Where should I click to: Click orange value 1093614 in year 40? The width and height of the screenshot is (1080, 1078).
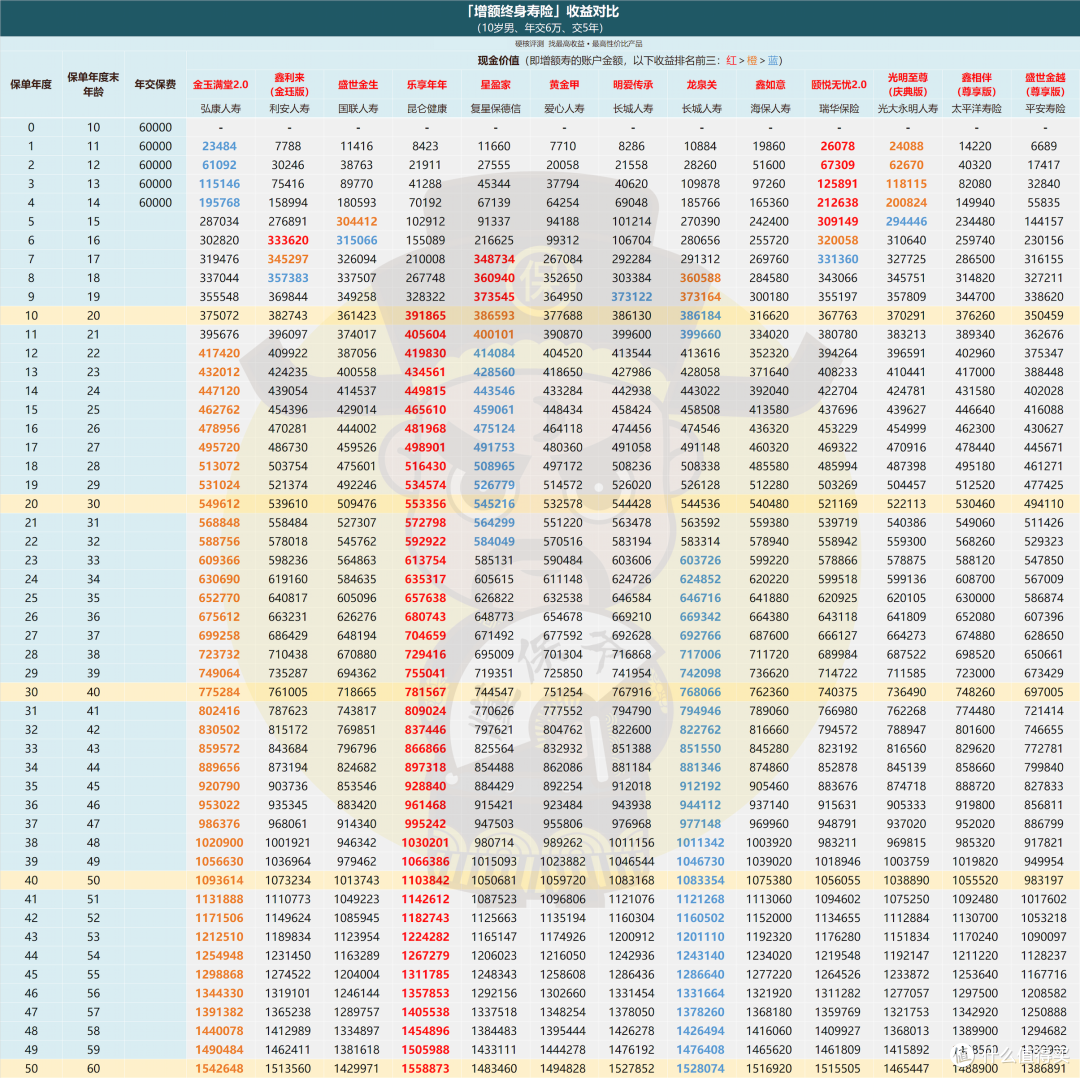(219, 880)
